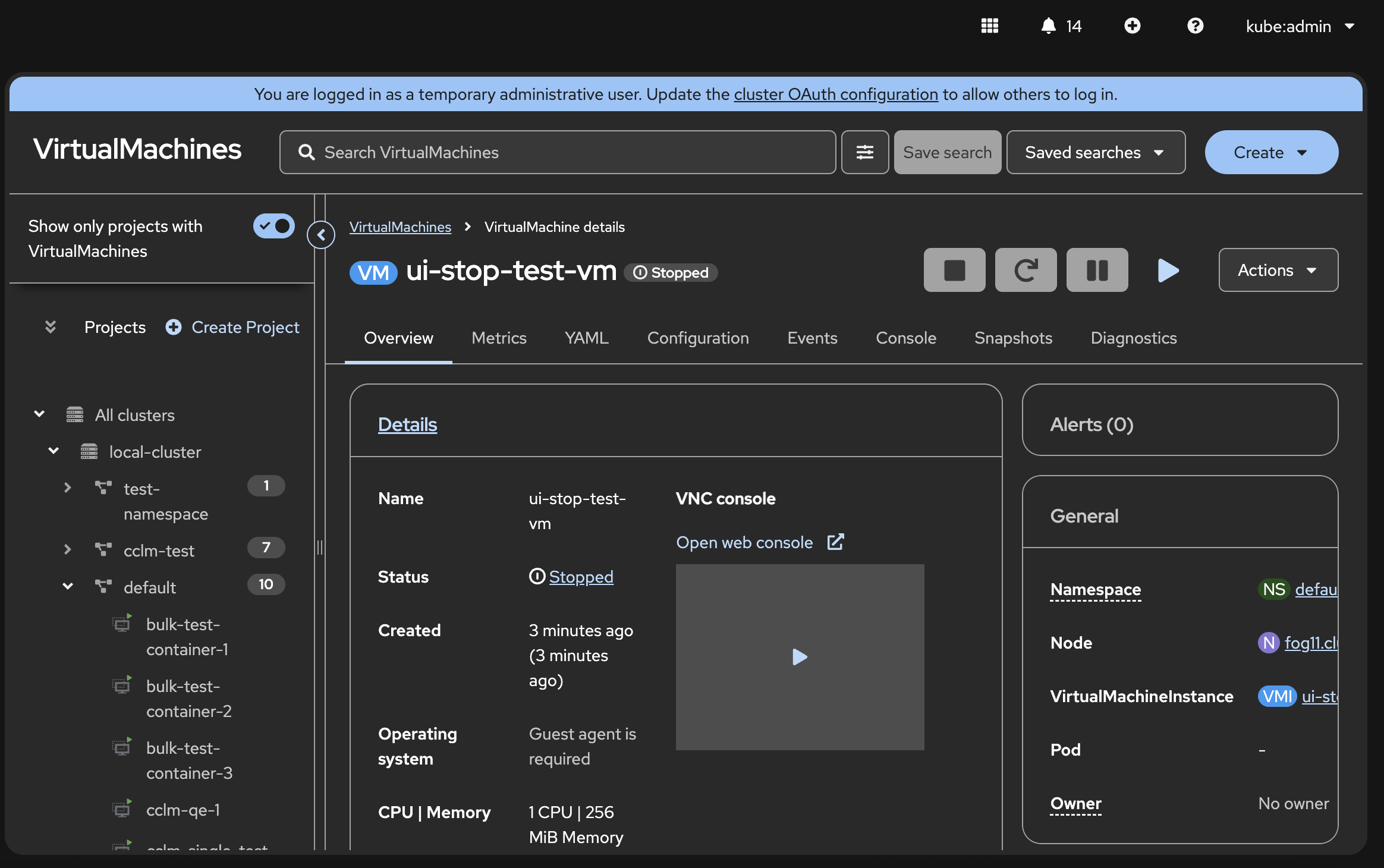Open the Actions dropdown
This screenshot has width=1384, height=868.
[1278, 271]
